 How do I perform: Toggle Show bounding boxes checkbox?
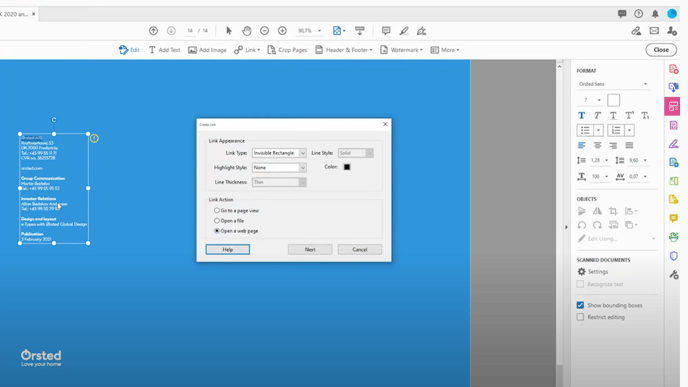[580, 305]
